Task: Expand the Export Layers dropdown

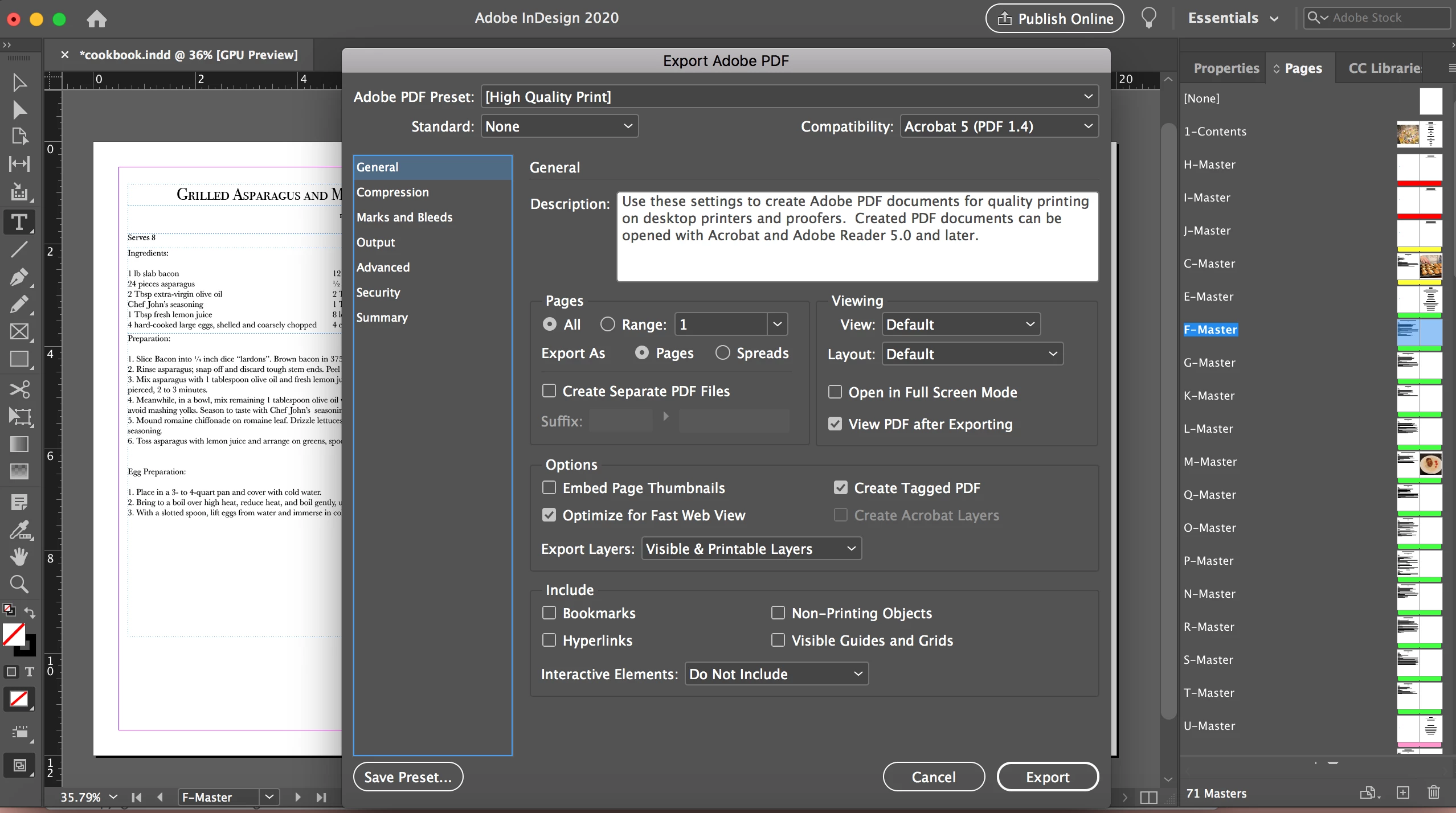Action: [751, 548]
